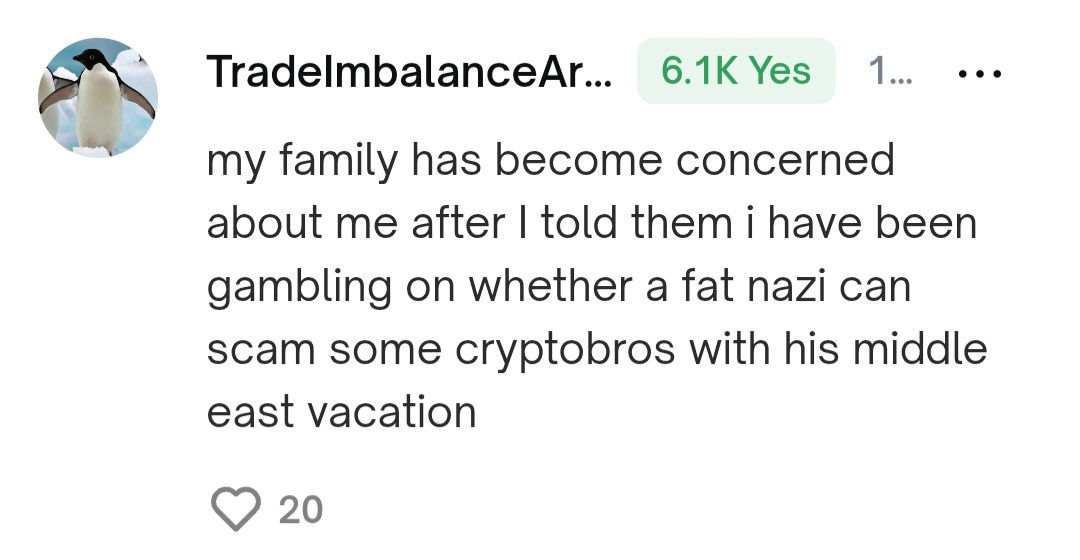Open TradeImbalanceAr... user profile
Viewport: 1080px width, 560px height.
412,72
